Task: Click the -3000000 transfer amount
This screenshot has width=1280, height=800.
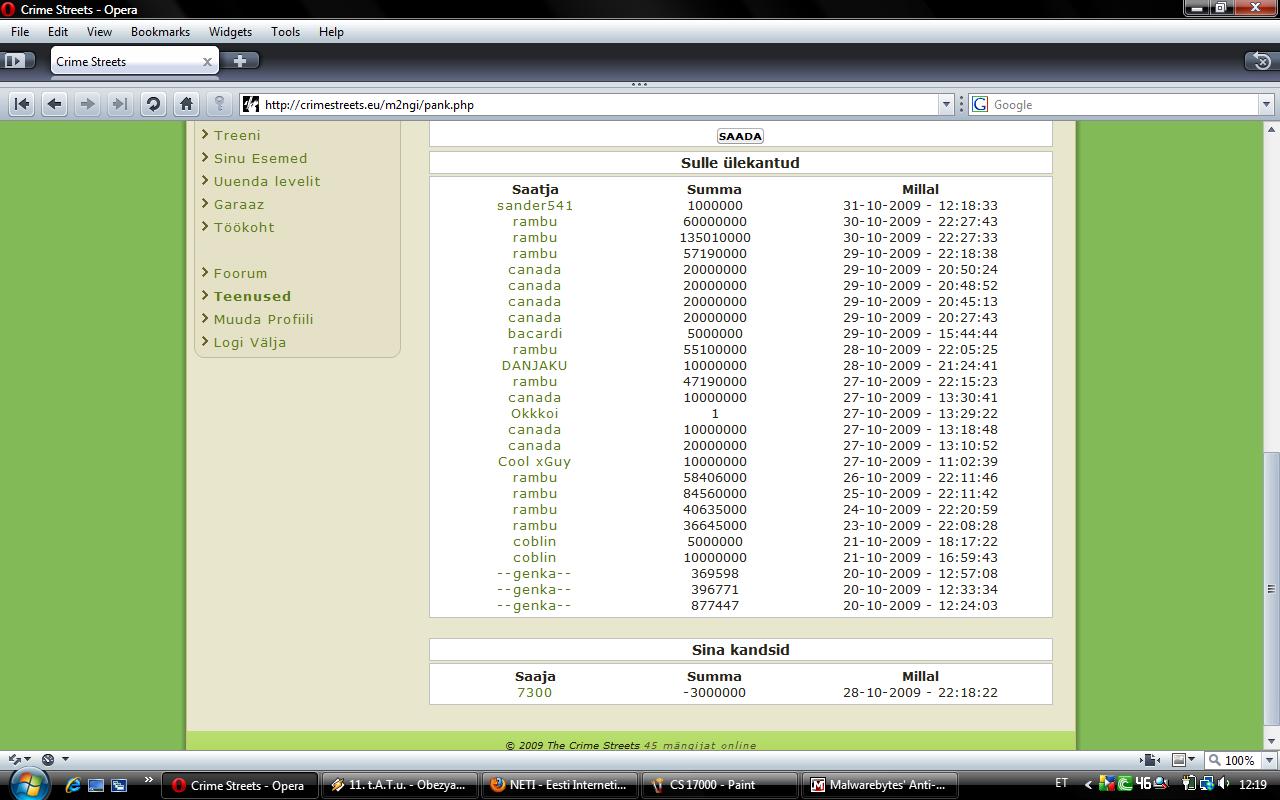Action: tap(715, 692)
